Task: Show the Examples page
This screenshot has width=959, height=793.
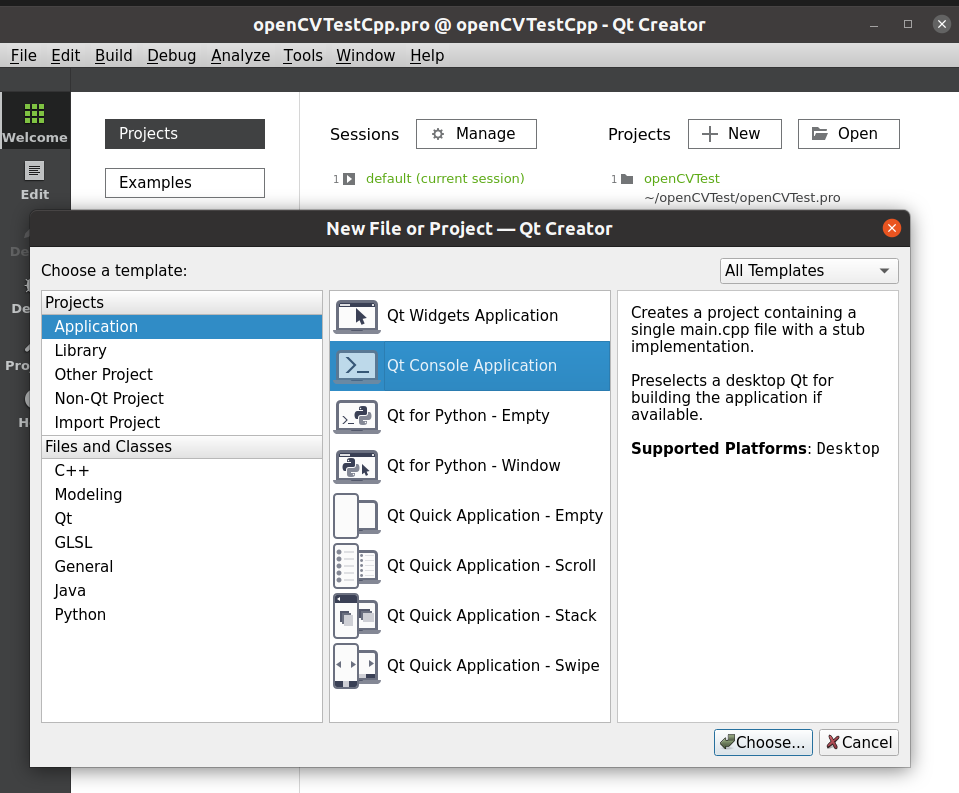Action: point(185,183)
